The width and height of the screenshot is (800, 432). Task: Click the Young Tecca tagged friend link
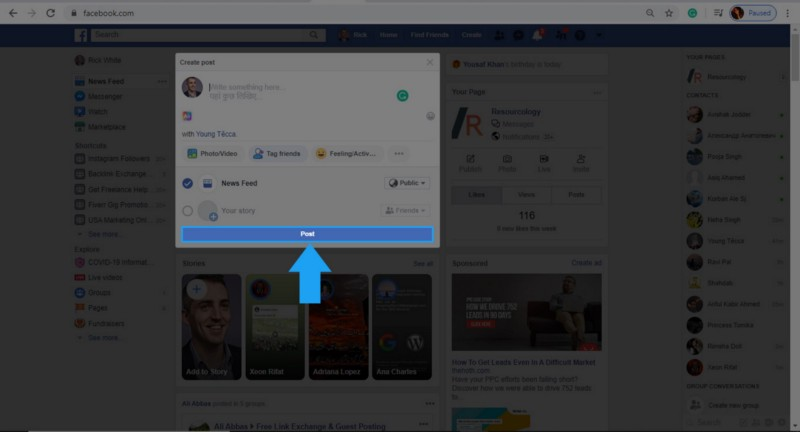tap(216, 134)
